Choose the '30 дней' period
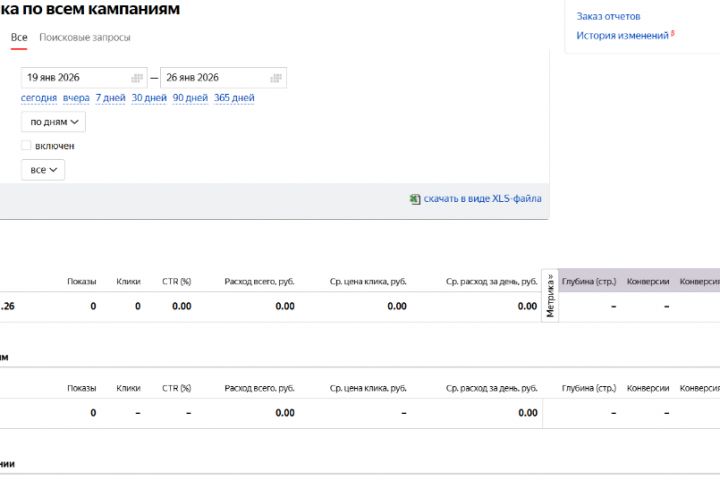720x480 pixels. click(149, 98)
